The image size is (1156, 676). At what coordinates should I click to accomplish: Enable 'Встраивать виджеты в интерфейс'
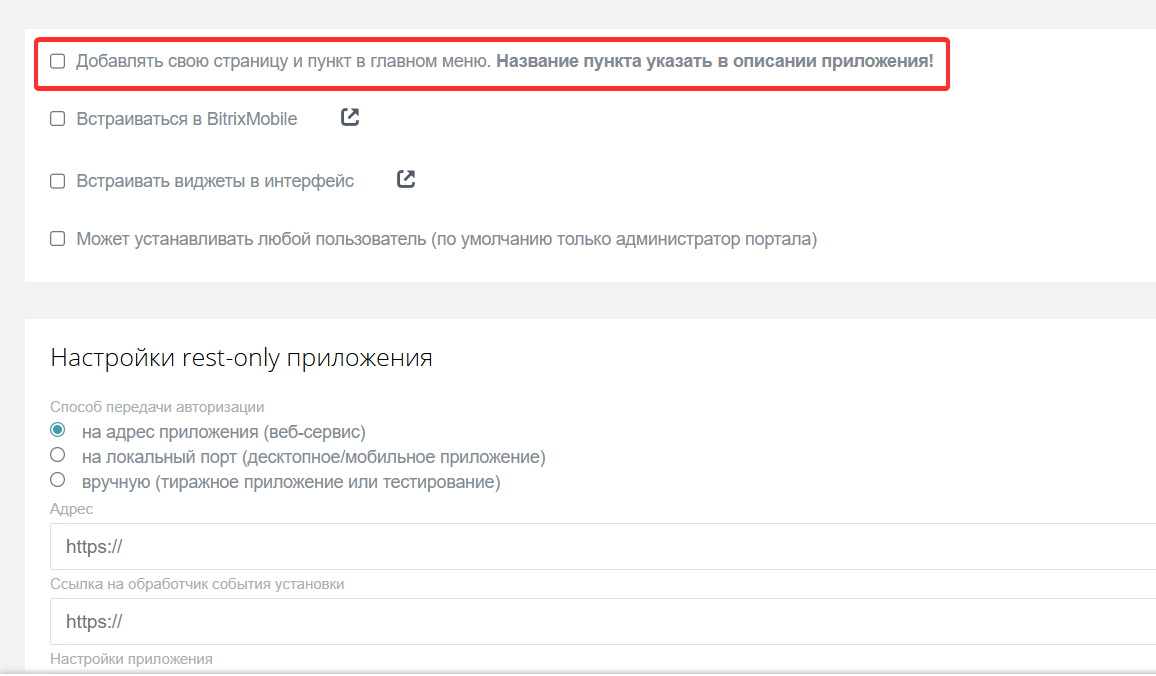click(57, 180)
